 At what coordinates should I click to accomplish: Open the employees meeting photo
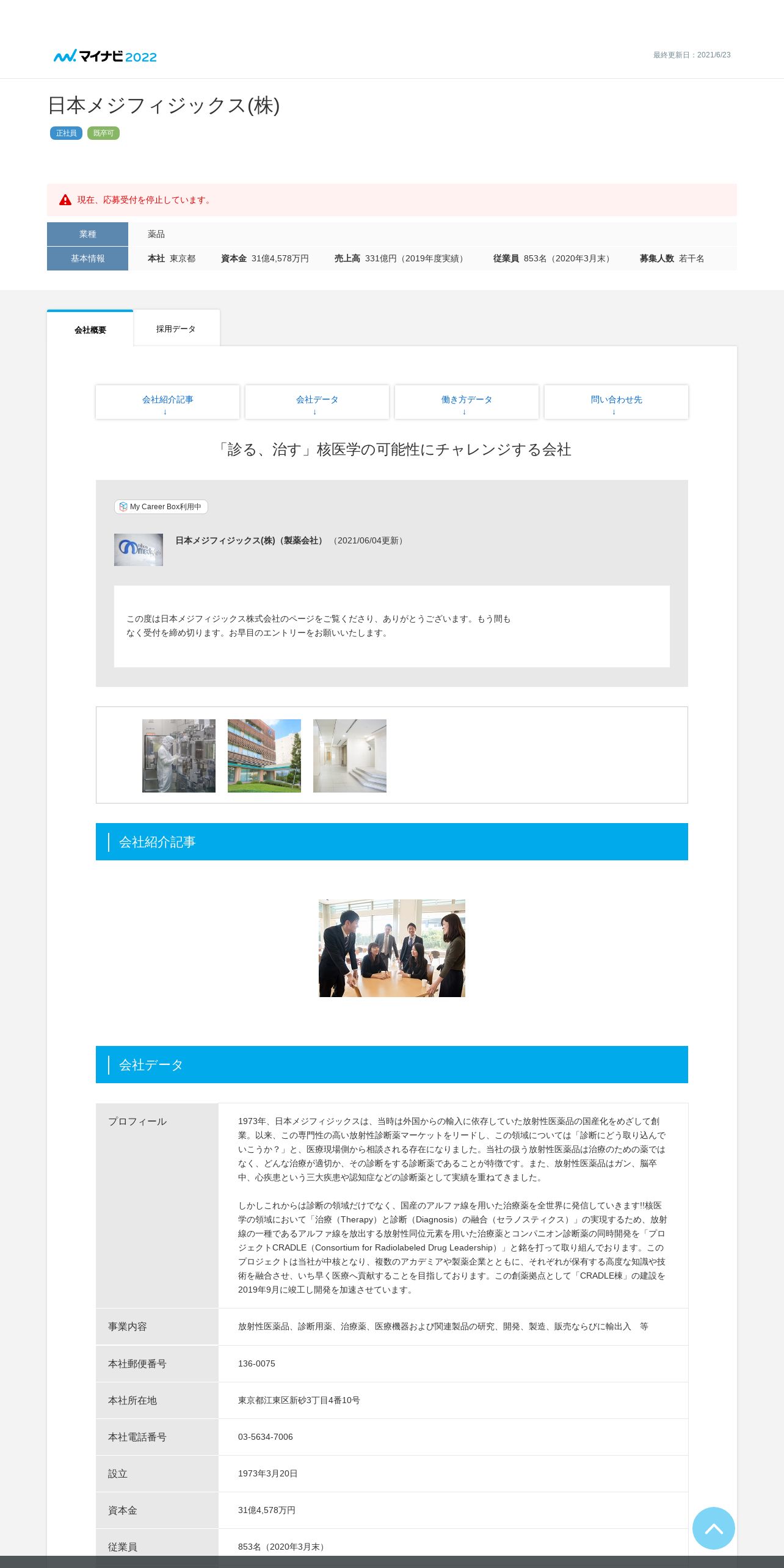[x=392, y=948]
